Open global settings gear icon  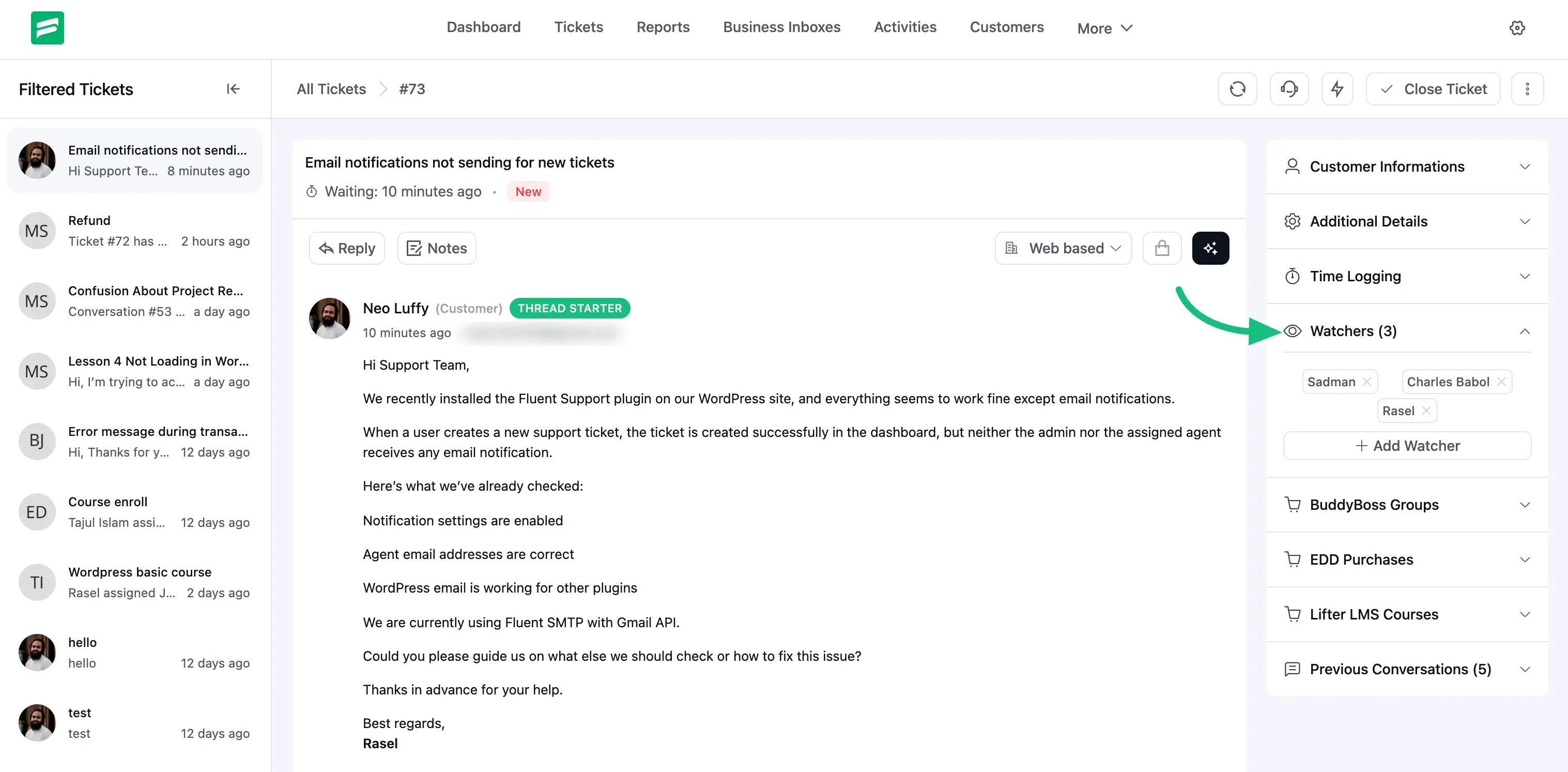pyautogui.click(x=1516, y=28)
